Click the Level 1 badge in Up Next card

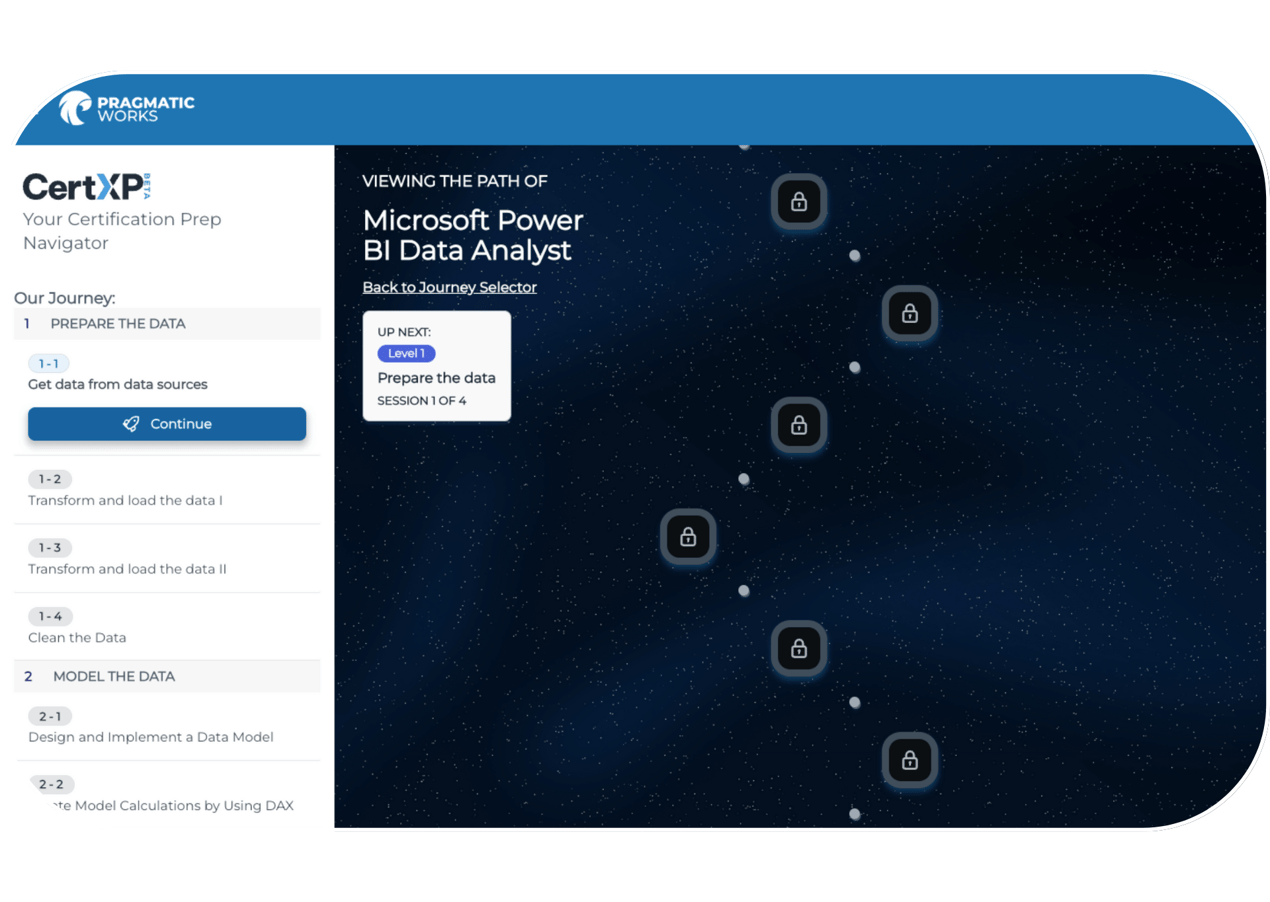point(406,353)
